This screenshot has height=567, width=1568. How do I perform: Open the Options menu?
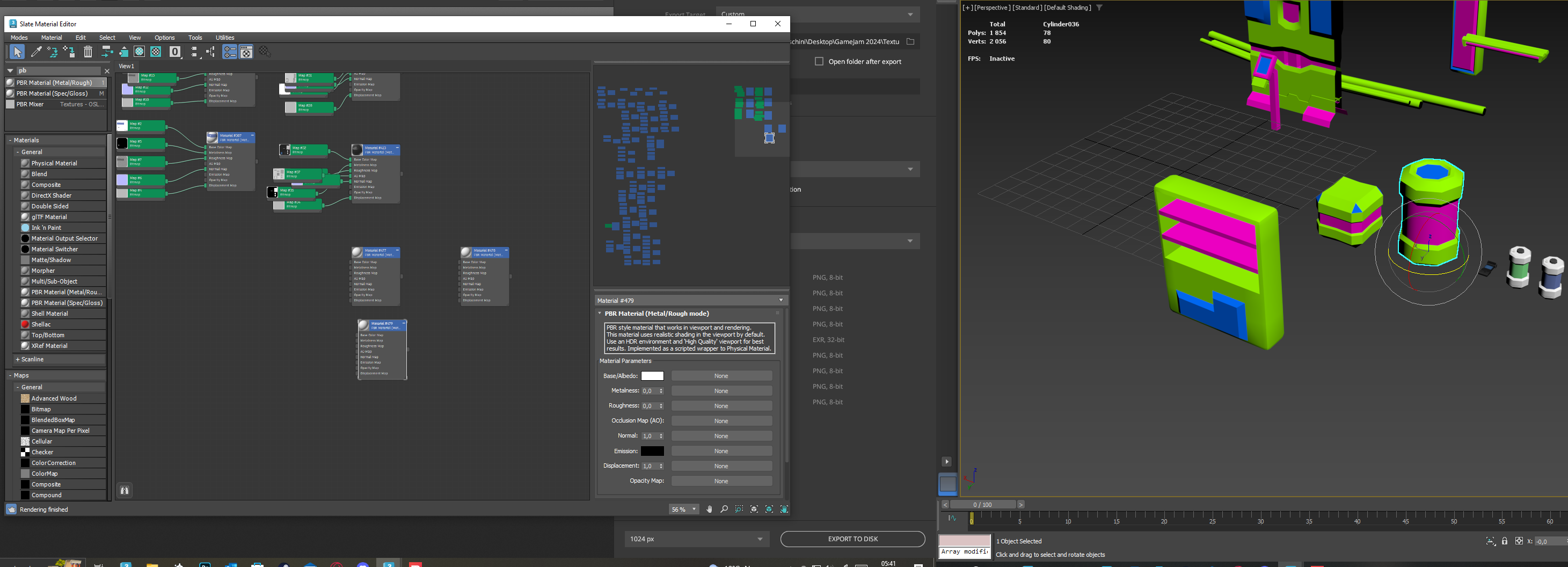pos(164,38)
